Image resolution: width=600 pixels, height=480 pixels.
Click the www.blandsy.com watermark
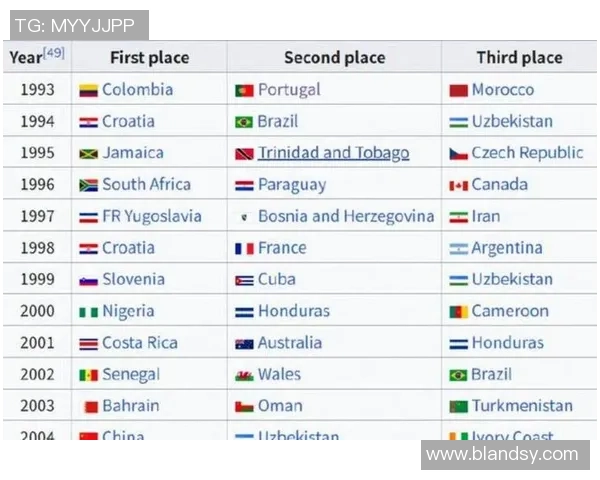tap(502, 455)
